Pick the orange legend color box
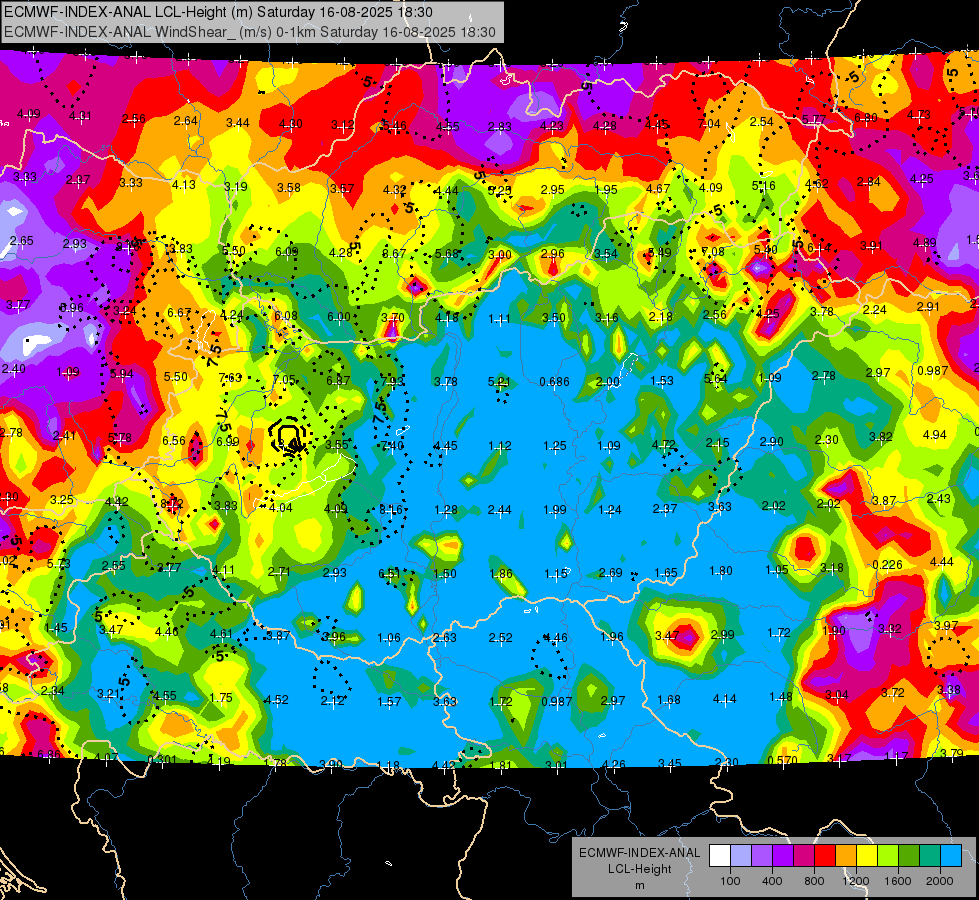The width and height of the screenshot is (979, 900). point(846,855)
